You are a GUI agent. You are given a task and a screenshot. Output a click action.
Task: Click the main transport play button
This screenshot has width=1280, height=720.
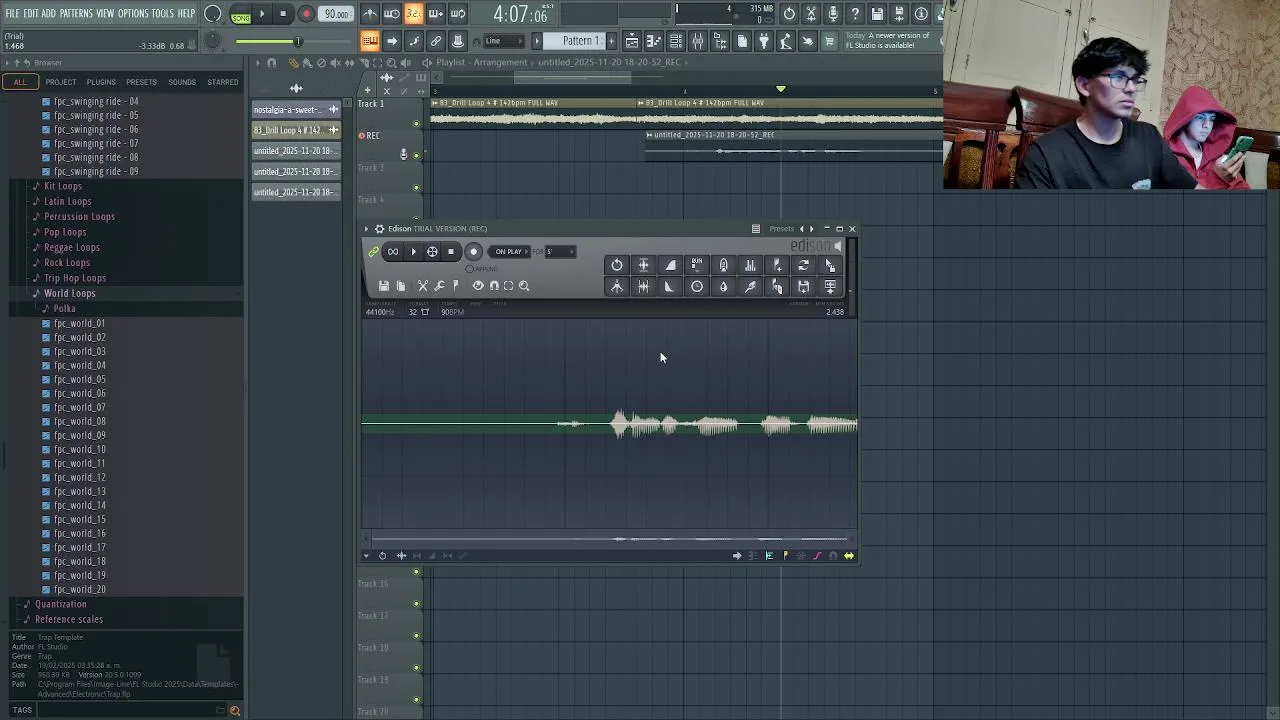tap(262, 14)
